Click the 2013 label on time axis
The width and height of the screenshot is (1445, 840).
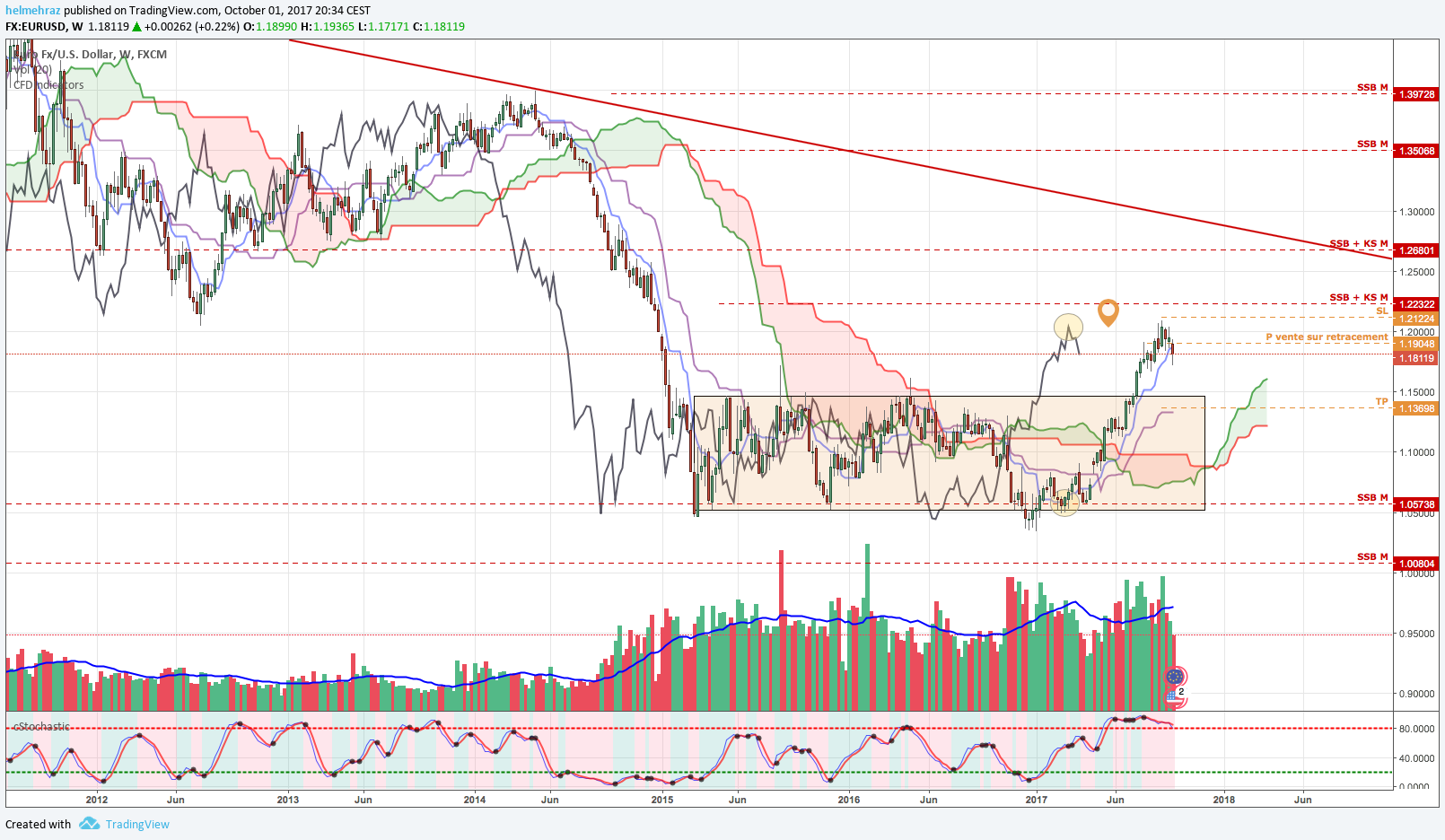click(x=288, y=800)
